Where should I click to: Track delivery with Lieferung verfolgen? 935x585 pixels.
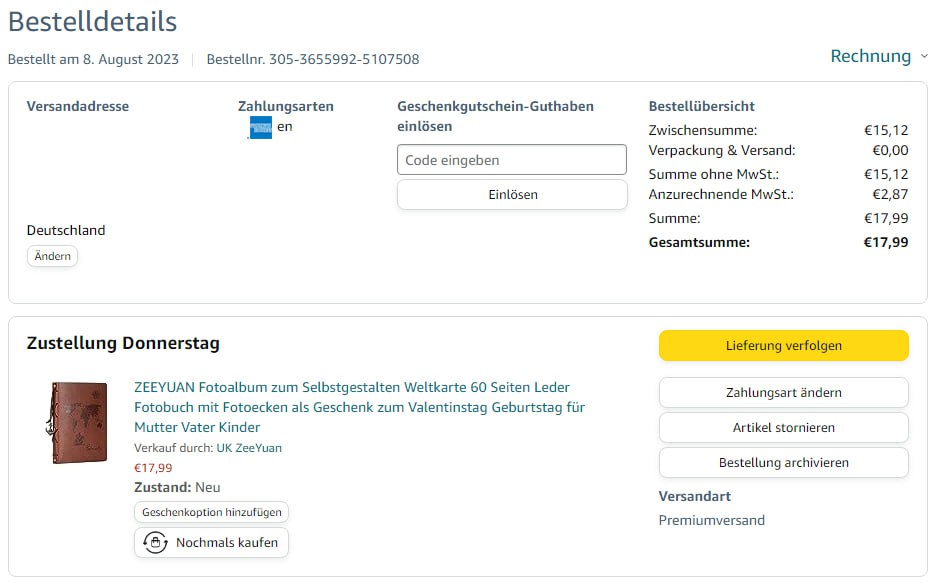(x=783, y=346)
